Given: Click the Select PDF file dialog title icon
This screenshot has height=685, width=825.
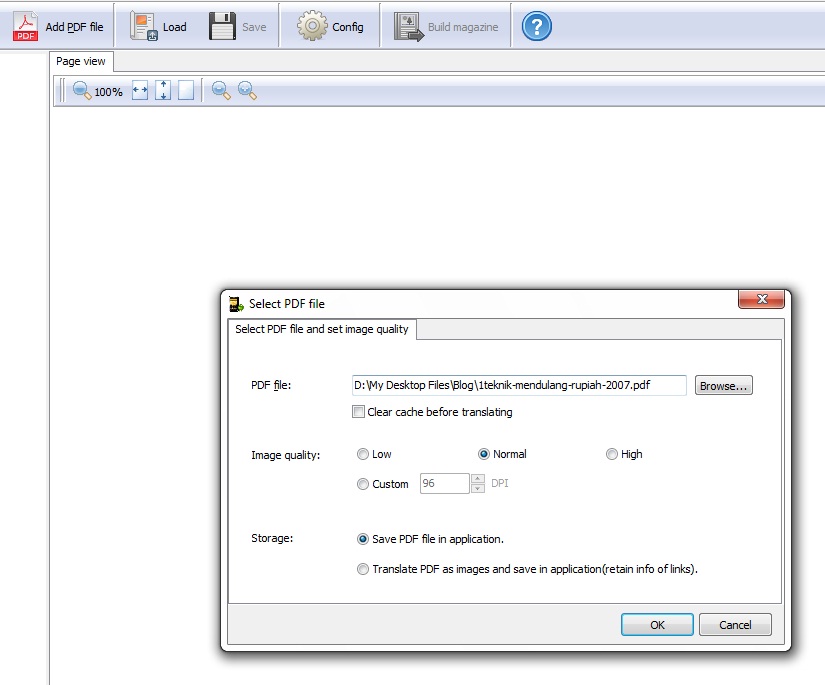Looking at the screenshot, I should pyautogui.click(x=236, y=304).
